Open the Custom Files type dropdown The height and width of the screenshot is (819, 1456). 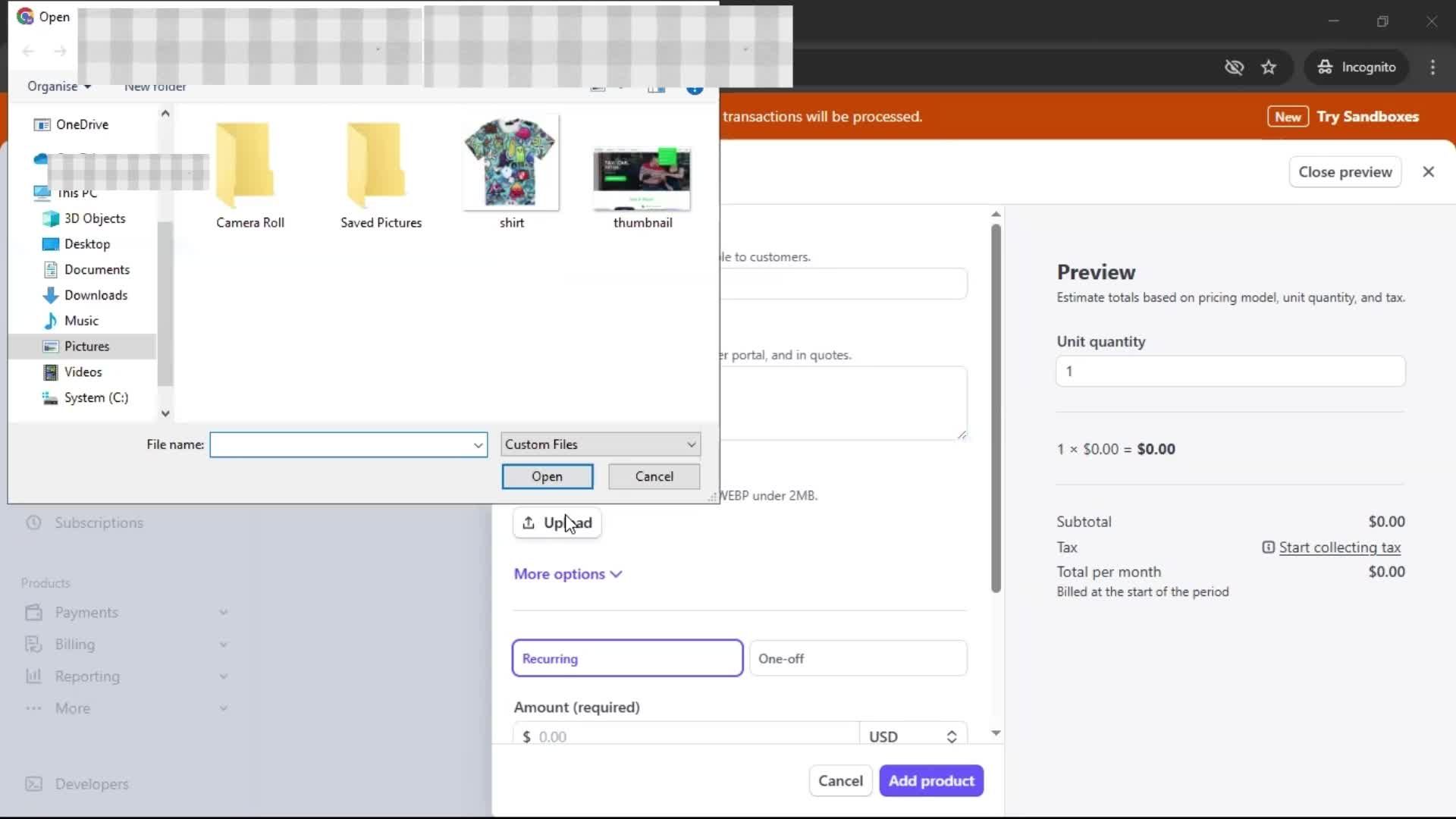click(x=601, y=444)
